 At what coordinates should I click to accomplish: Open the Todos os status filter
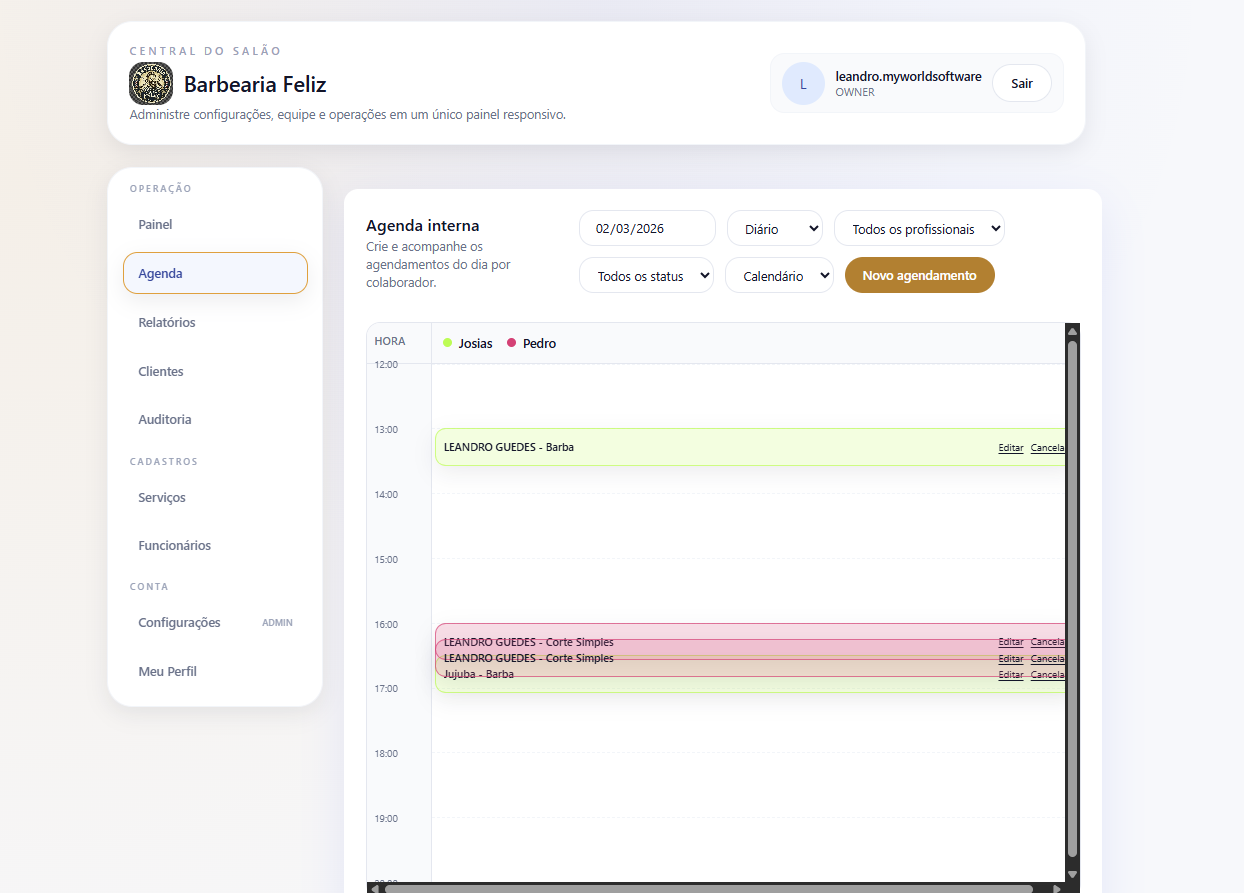click(646, 276)
